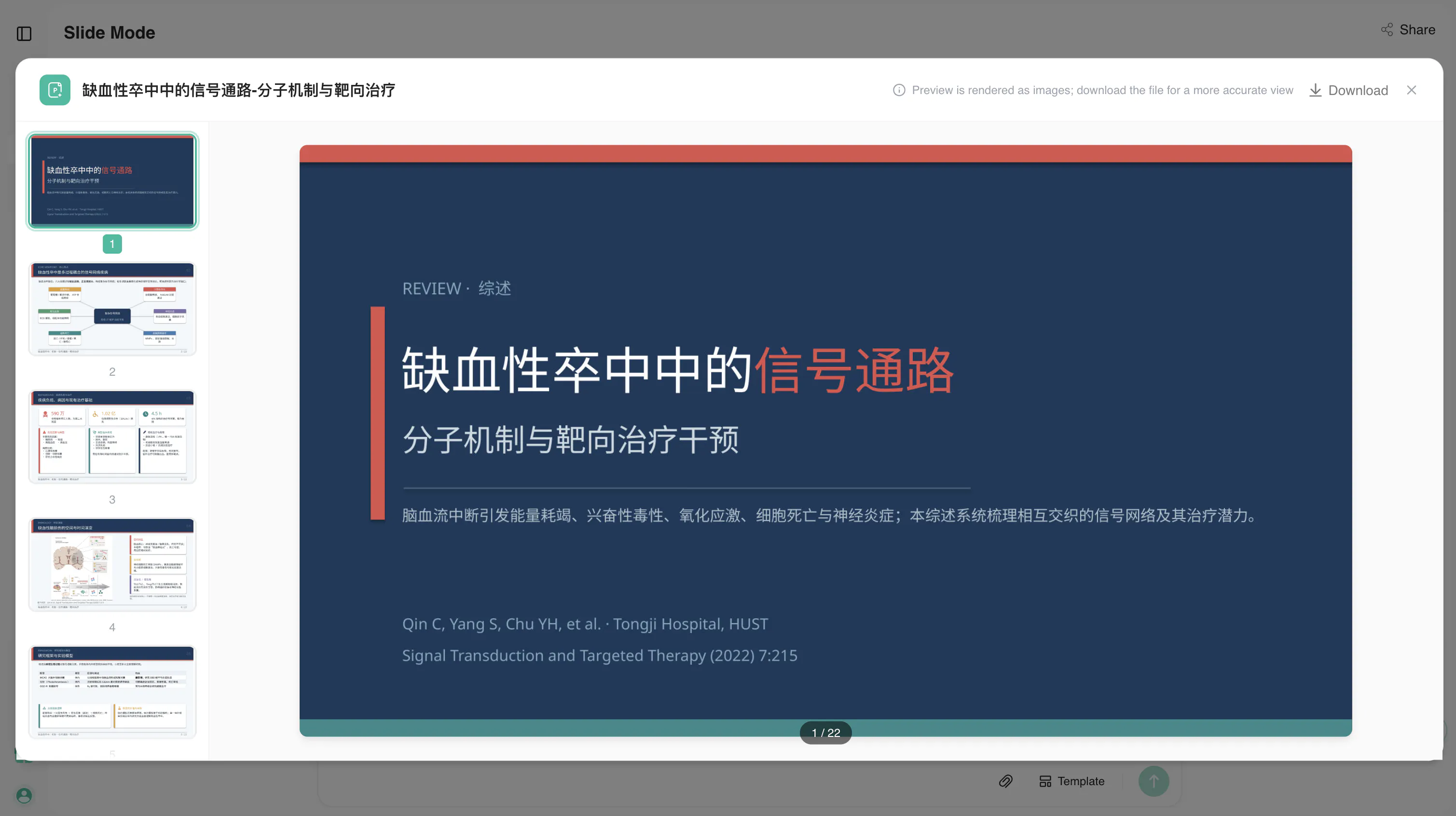Click the main slide preview image
This screenshot has height=816, width=1456.
tap(825, 441)
